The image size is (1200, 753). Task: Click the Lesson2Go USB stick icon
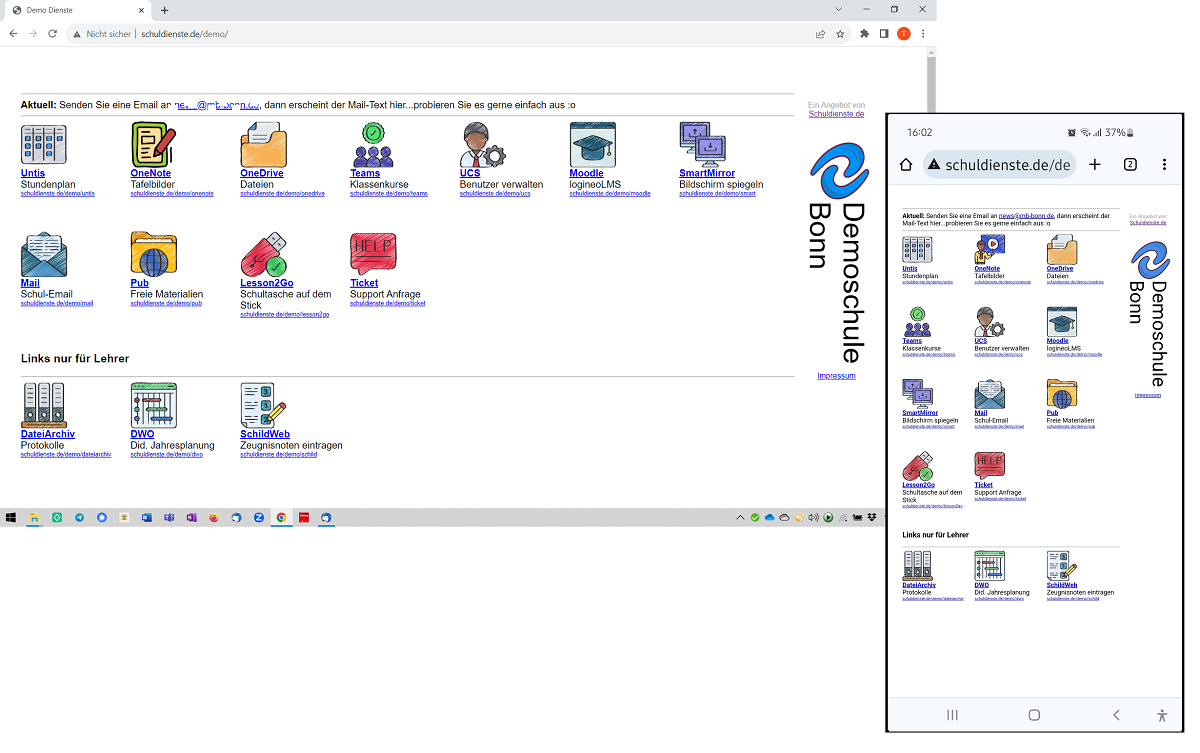(263, 255)
